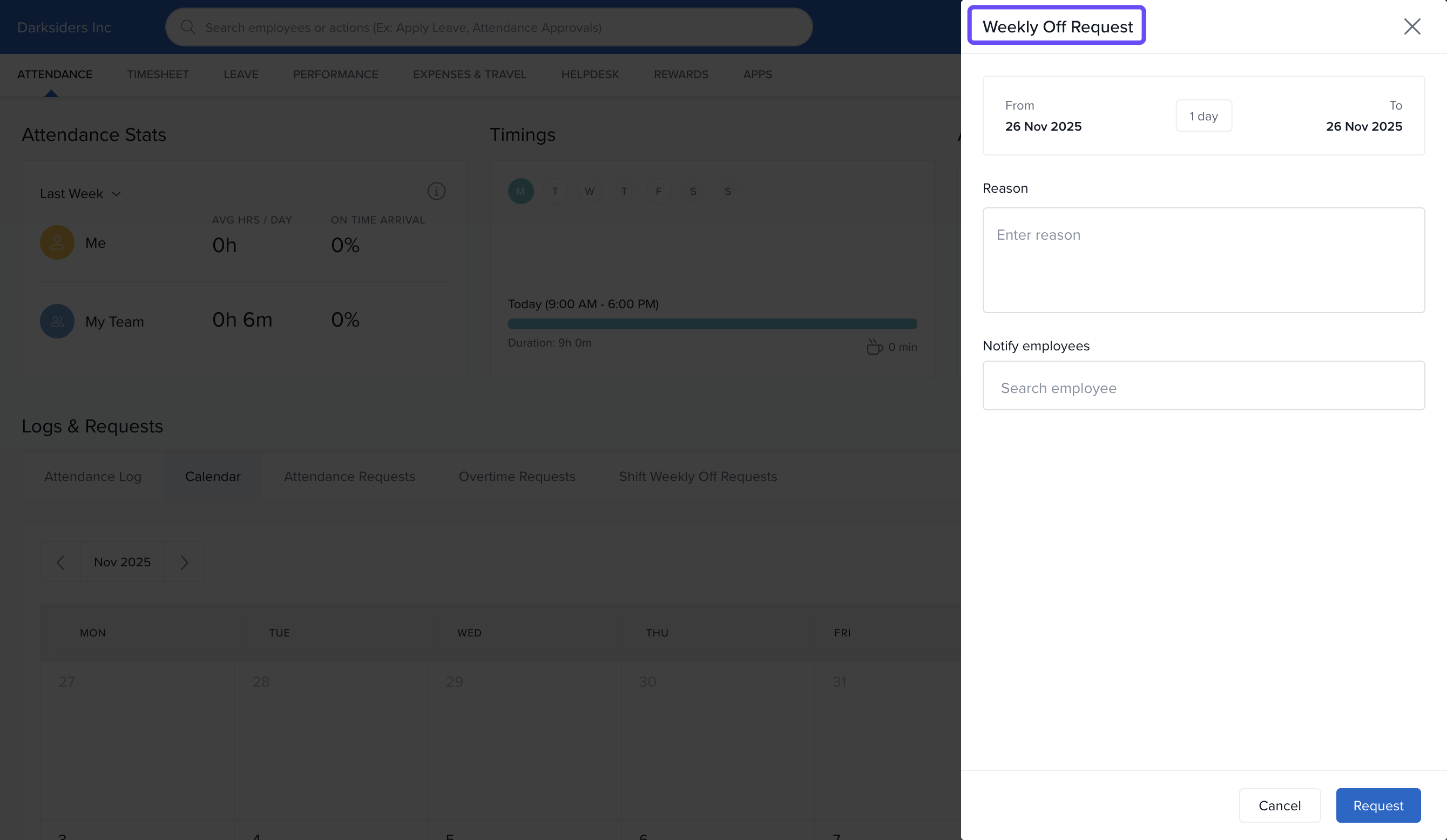Open the attendance stats info icon
Viewport: 1447px width, 840px height.
(436, 191)
